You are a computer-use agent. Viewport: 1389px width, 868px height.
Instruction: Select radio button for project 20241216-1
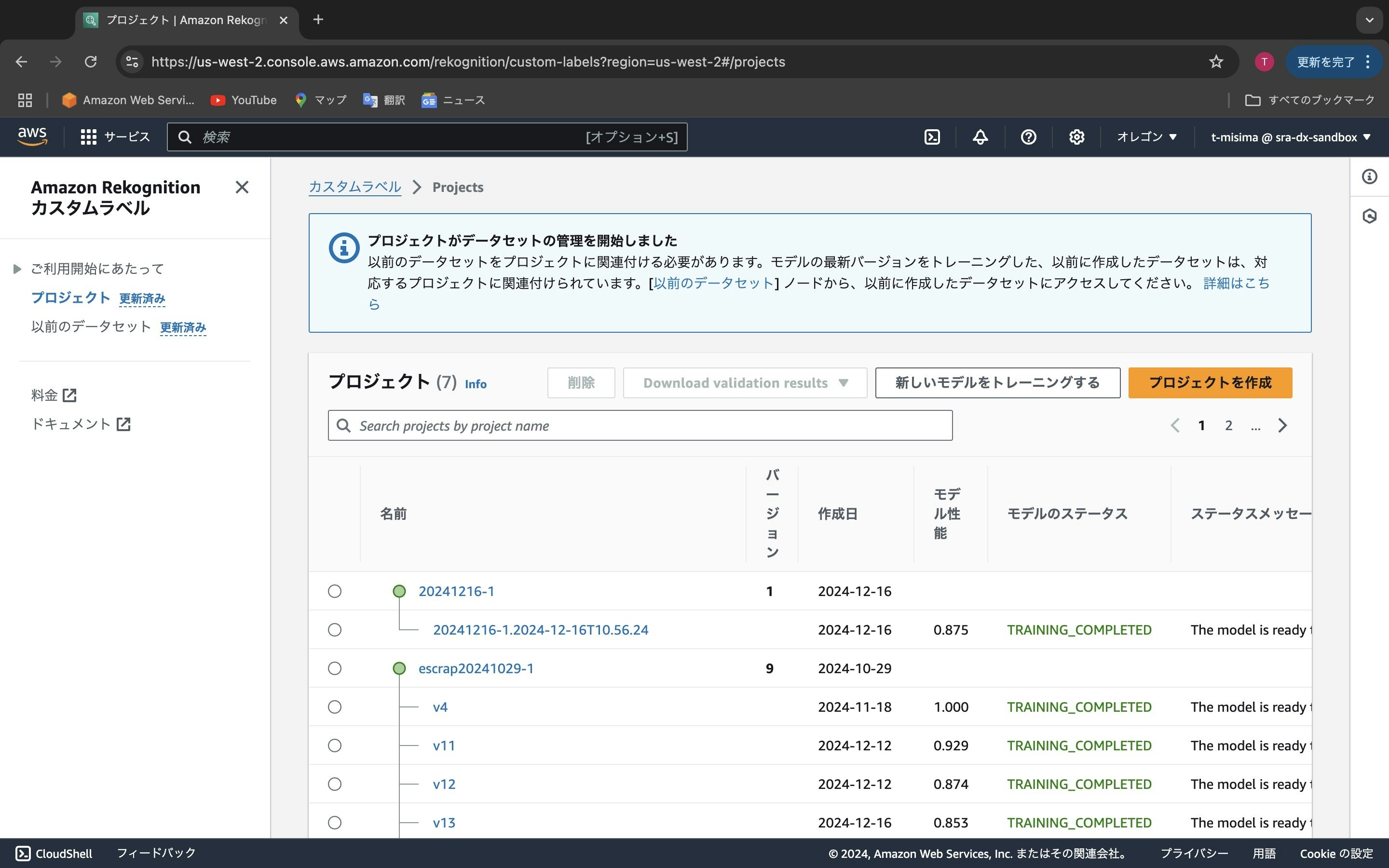(x=335, y=591)
